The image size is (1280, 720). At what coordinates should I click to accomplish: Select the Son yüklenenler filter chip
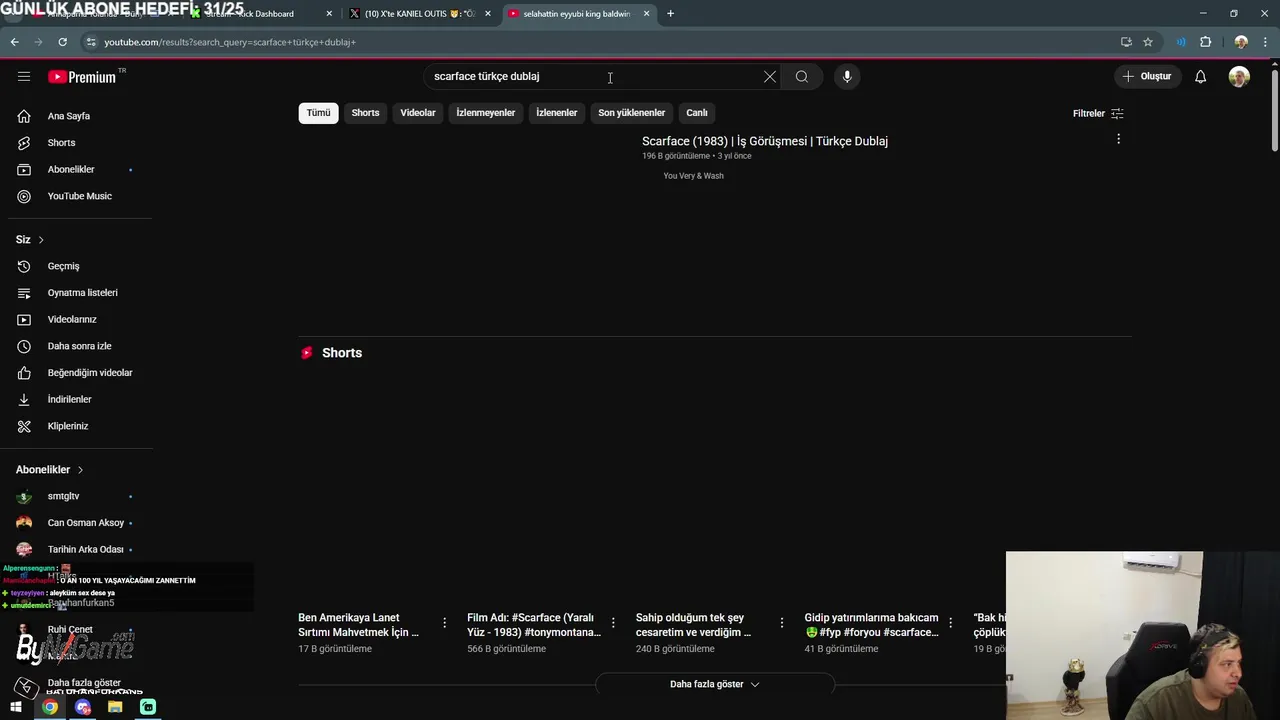click(631, 113)
